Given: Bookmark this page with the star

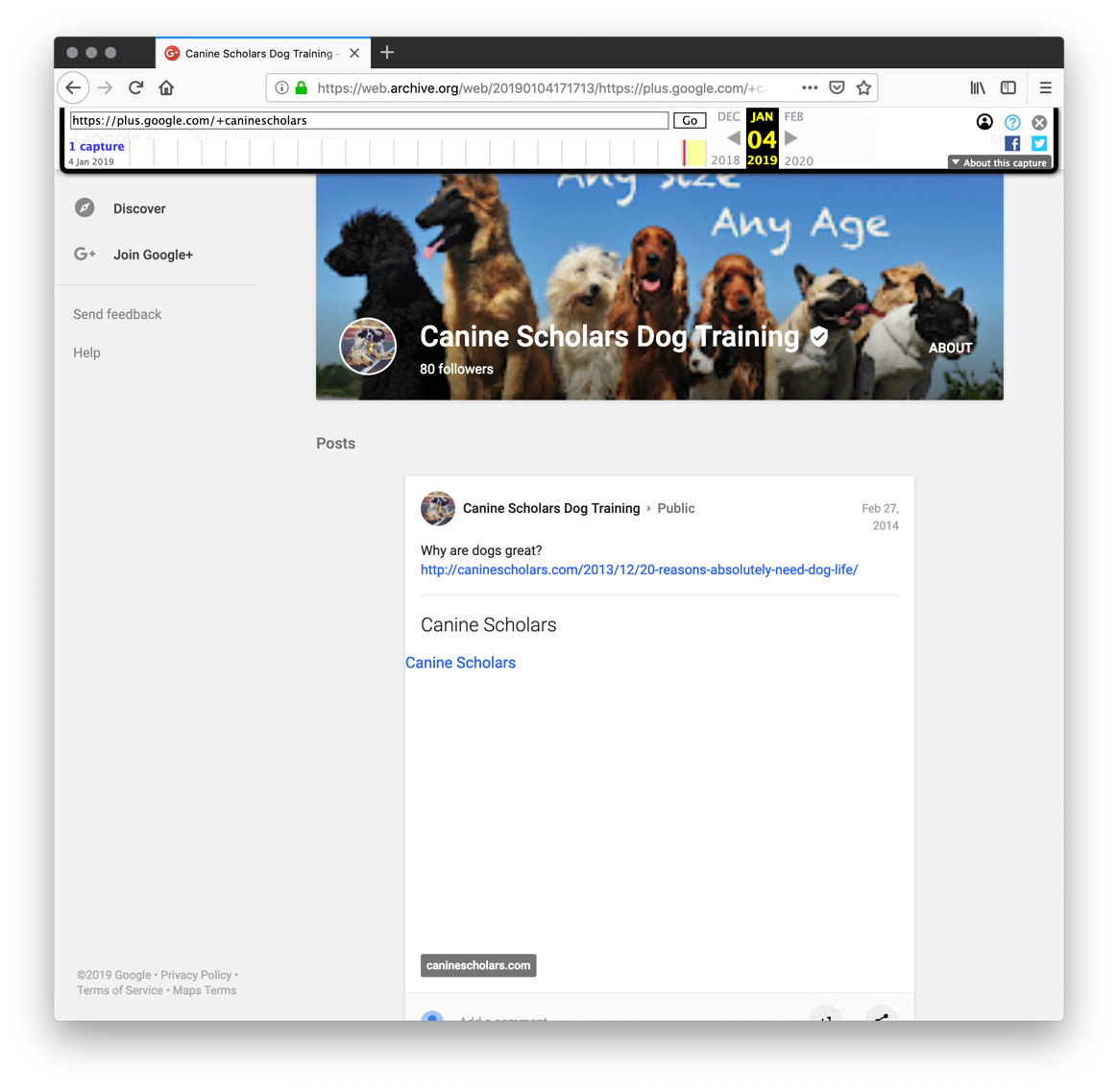Looking at the screenshot, I should 863,87.
